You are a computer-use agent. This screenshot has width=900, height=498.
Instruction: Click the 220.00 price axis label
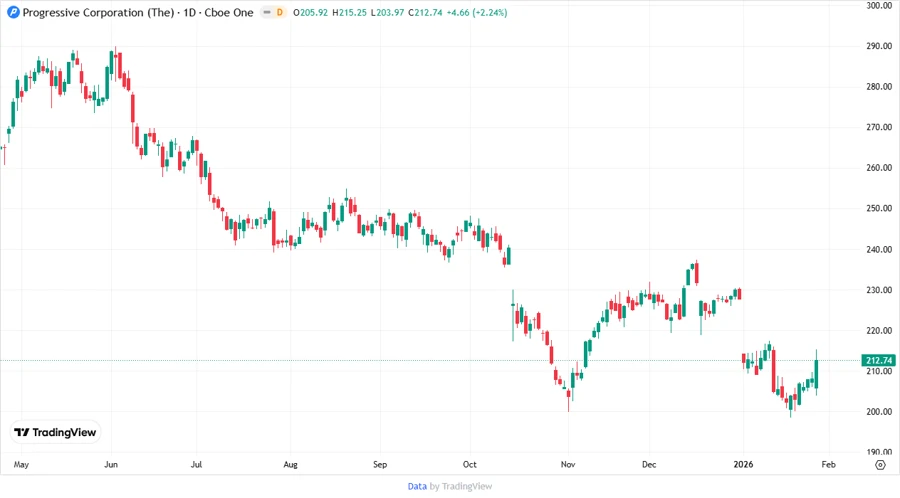coord(879,330)
